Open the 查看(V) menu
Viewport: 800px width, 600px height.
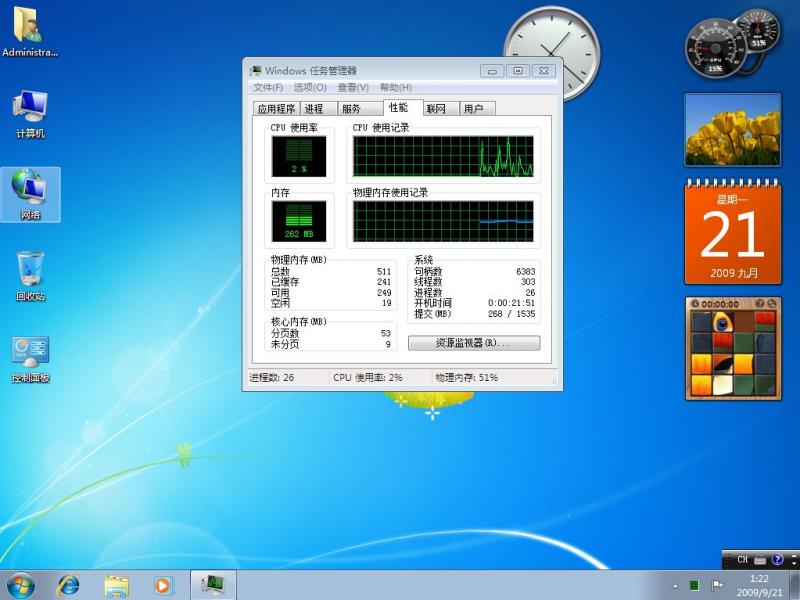click(353, 87)
